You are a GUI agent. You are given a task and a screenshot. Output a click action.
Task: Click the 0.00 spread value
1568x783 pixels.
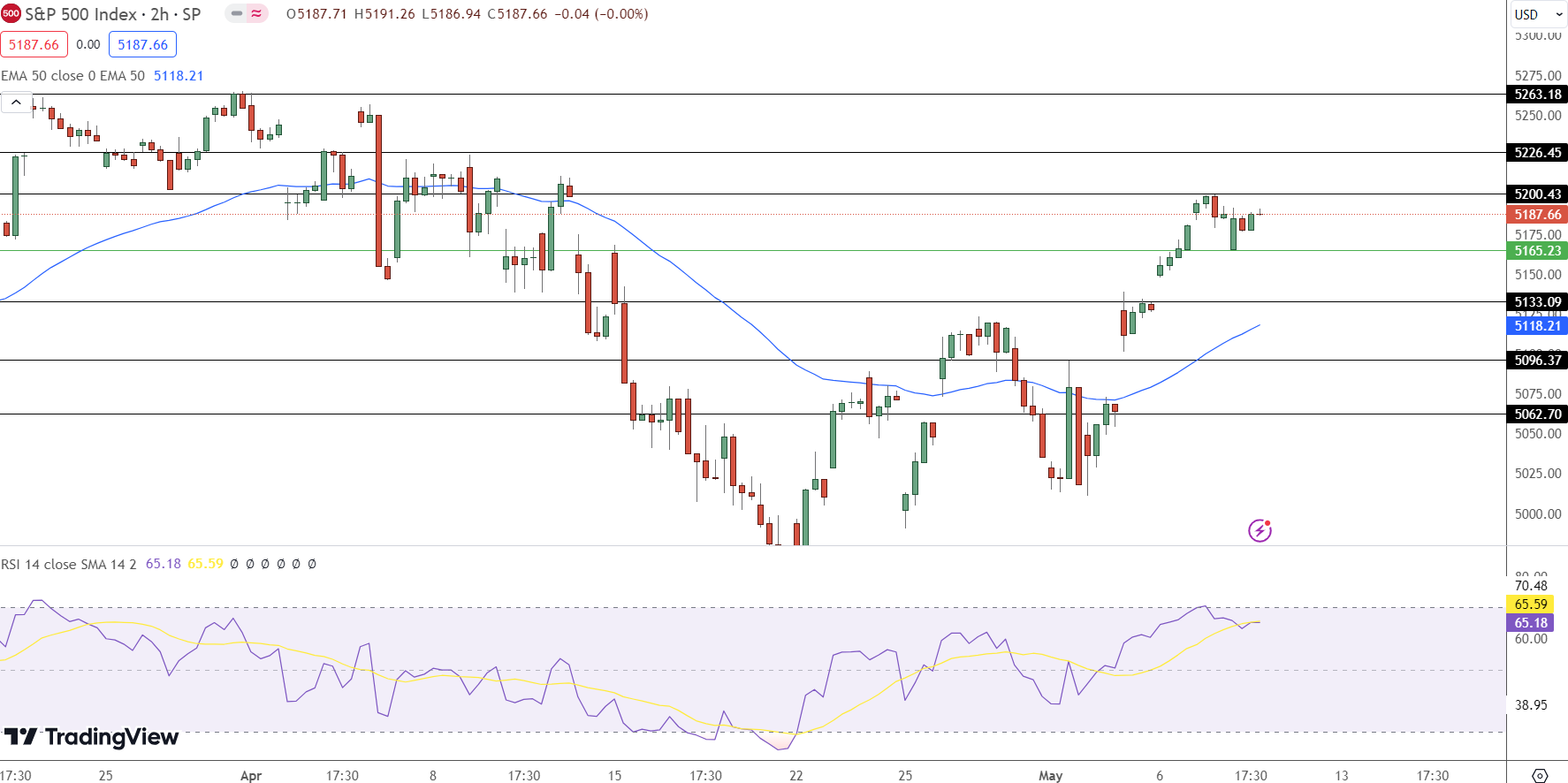(88, 44)
